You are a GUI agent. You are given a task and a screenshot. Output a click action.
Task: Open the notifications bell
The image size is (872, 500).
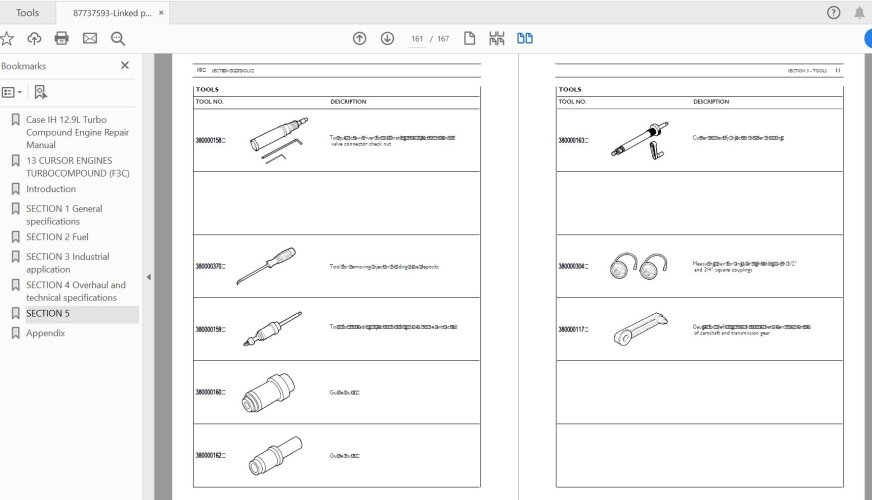click(x=860, y=13)
